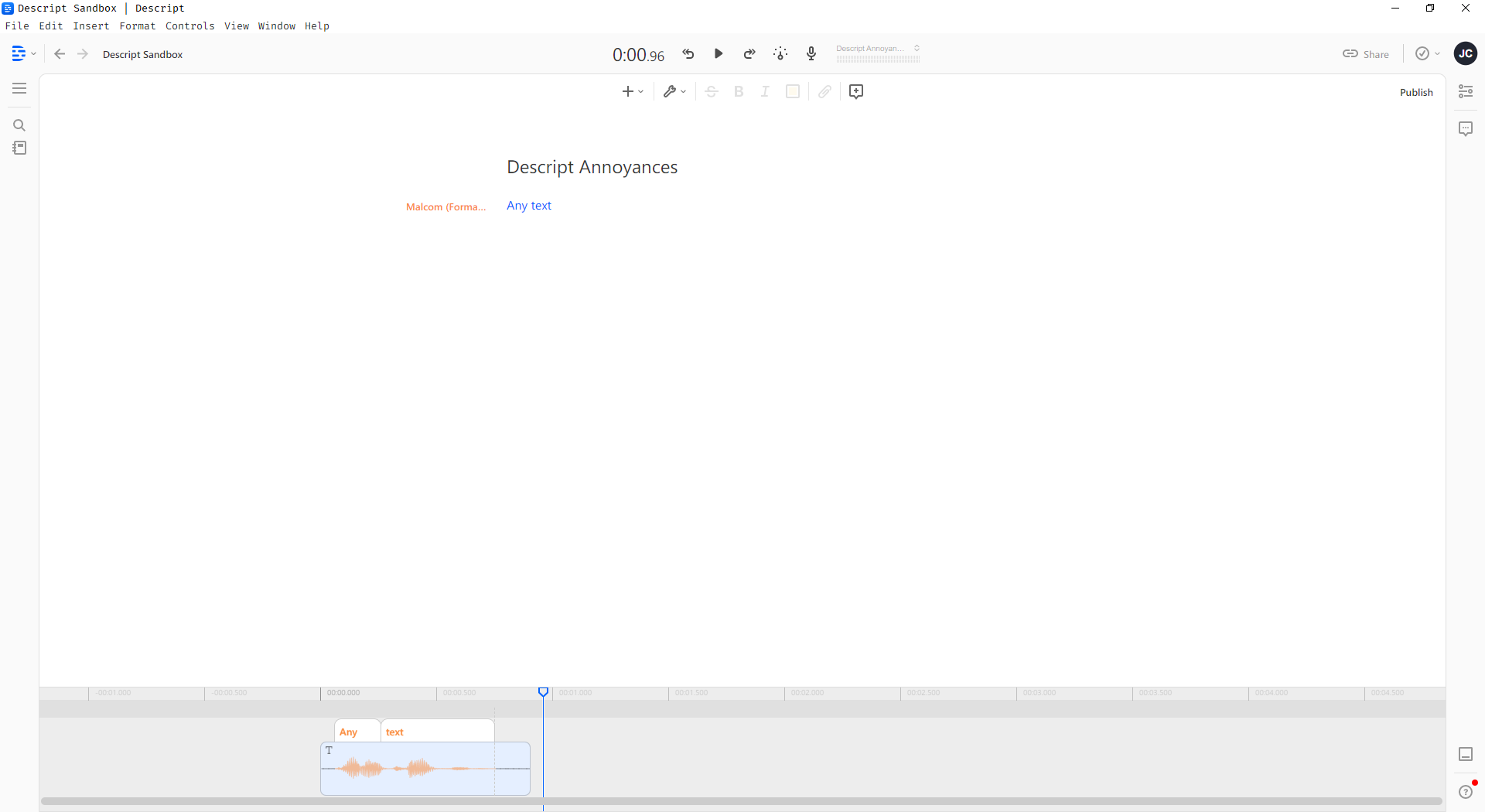Viewport: 1485px width, 812px height.
Task: Start playback with the Play button
Action: [x=719, y=53]
